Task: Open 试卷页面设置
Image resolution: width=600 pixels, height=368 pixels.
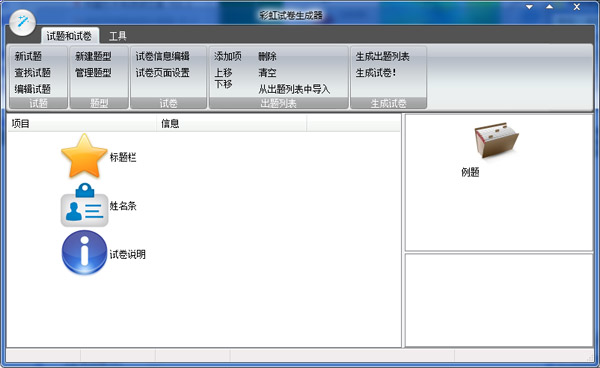Action: [162, 73]
